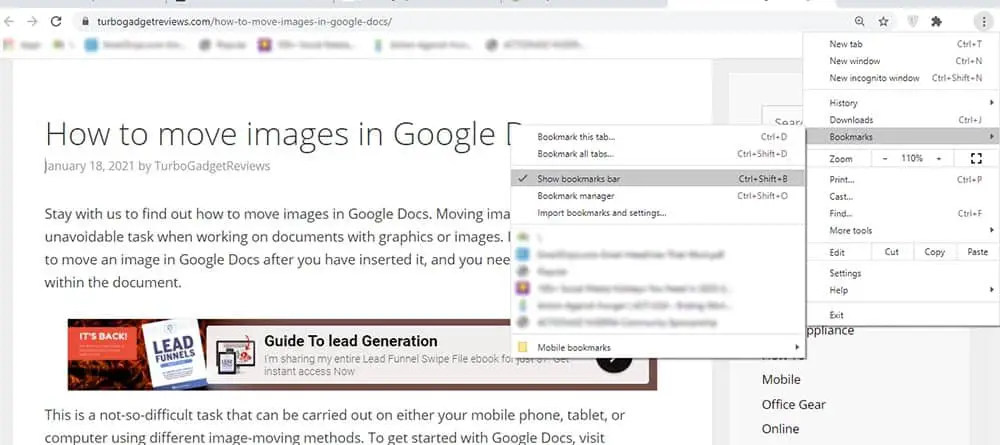Open the Chrome three-dot menu button
1000x445 pixels.
(x=982, y=22)
